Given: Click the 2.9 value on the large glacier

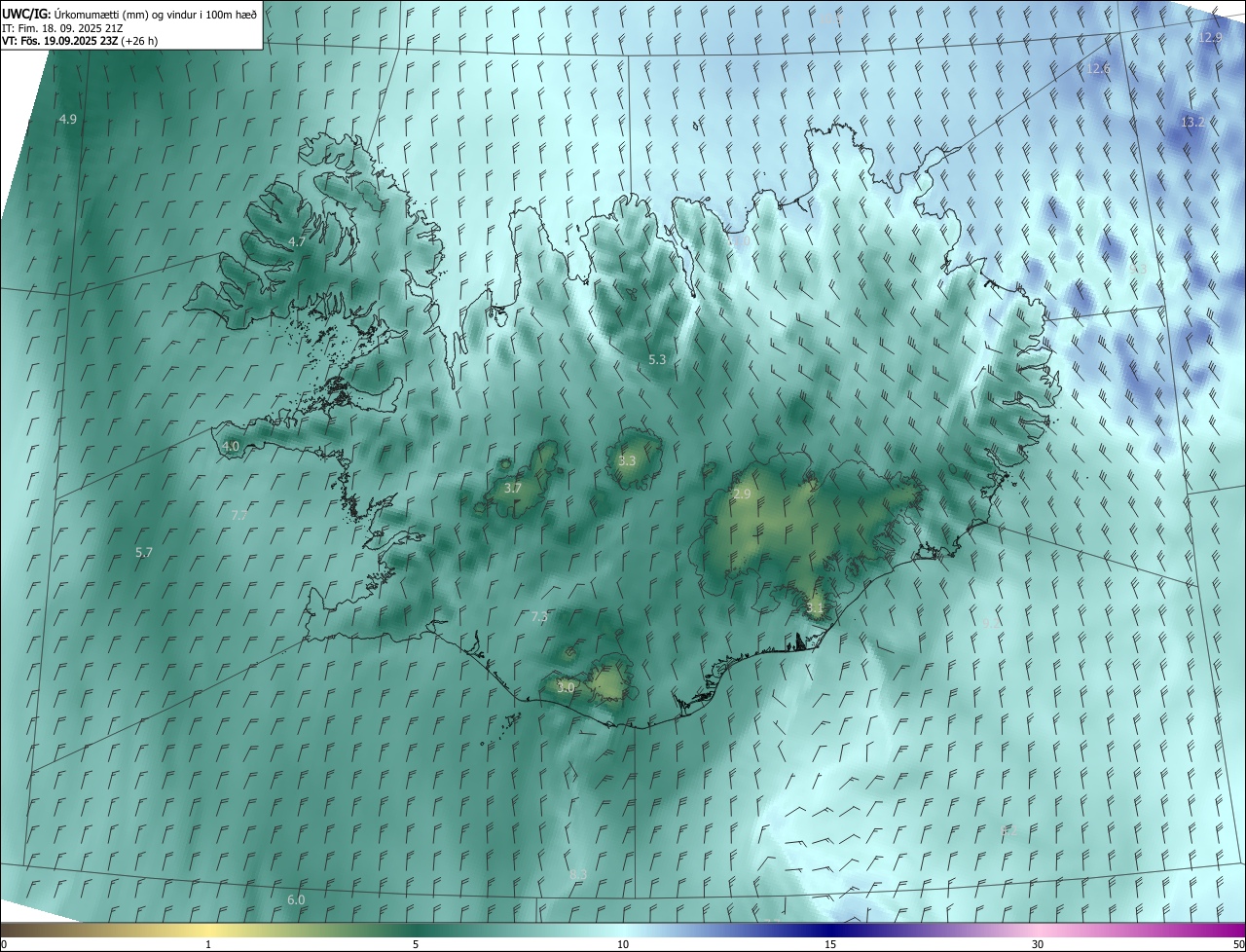Looking at the screenshot, I should pyautogui.click(x=742, y=494).
